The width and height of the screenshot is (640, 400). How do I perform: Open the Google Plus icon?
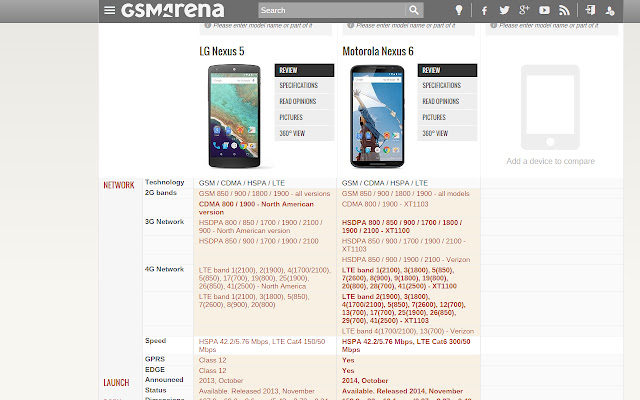coord(524,10)
